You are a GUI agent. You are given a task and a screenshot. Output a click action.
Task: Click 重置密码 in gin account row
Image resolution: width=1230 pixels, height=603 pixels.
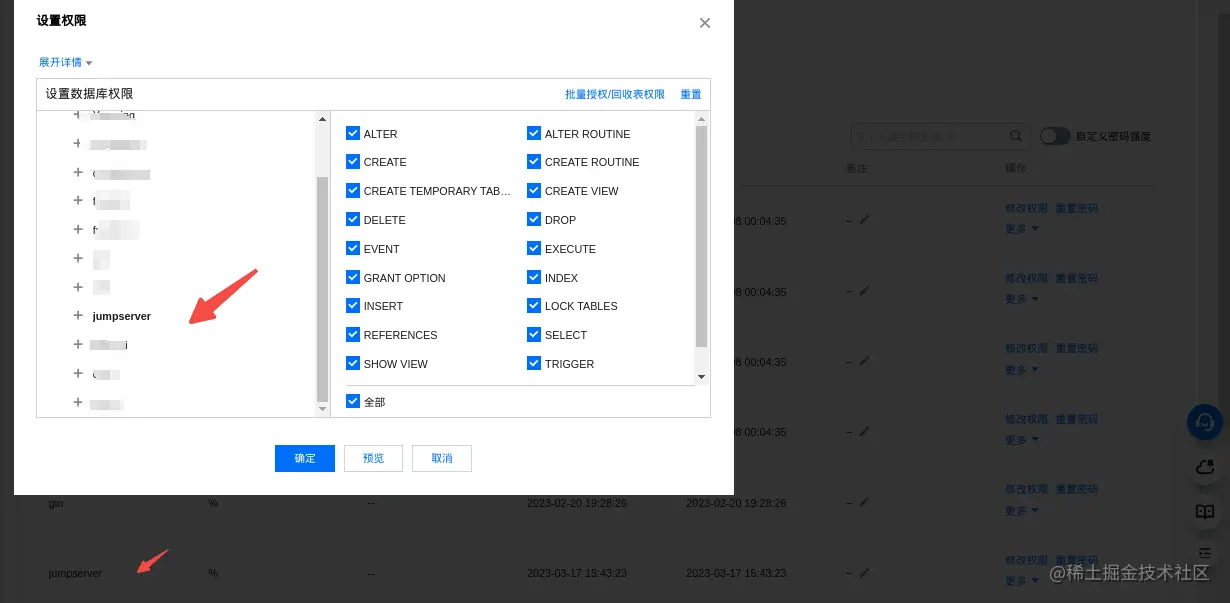[1077, 490]
